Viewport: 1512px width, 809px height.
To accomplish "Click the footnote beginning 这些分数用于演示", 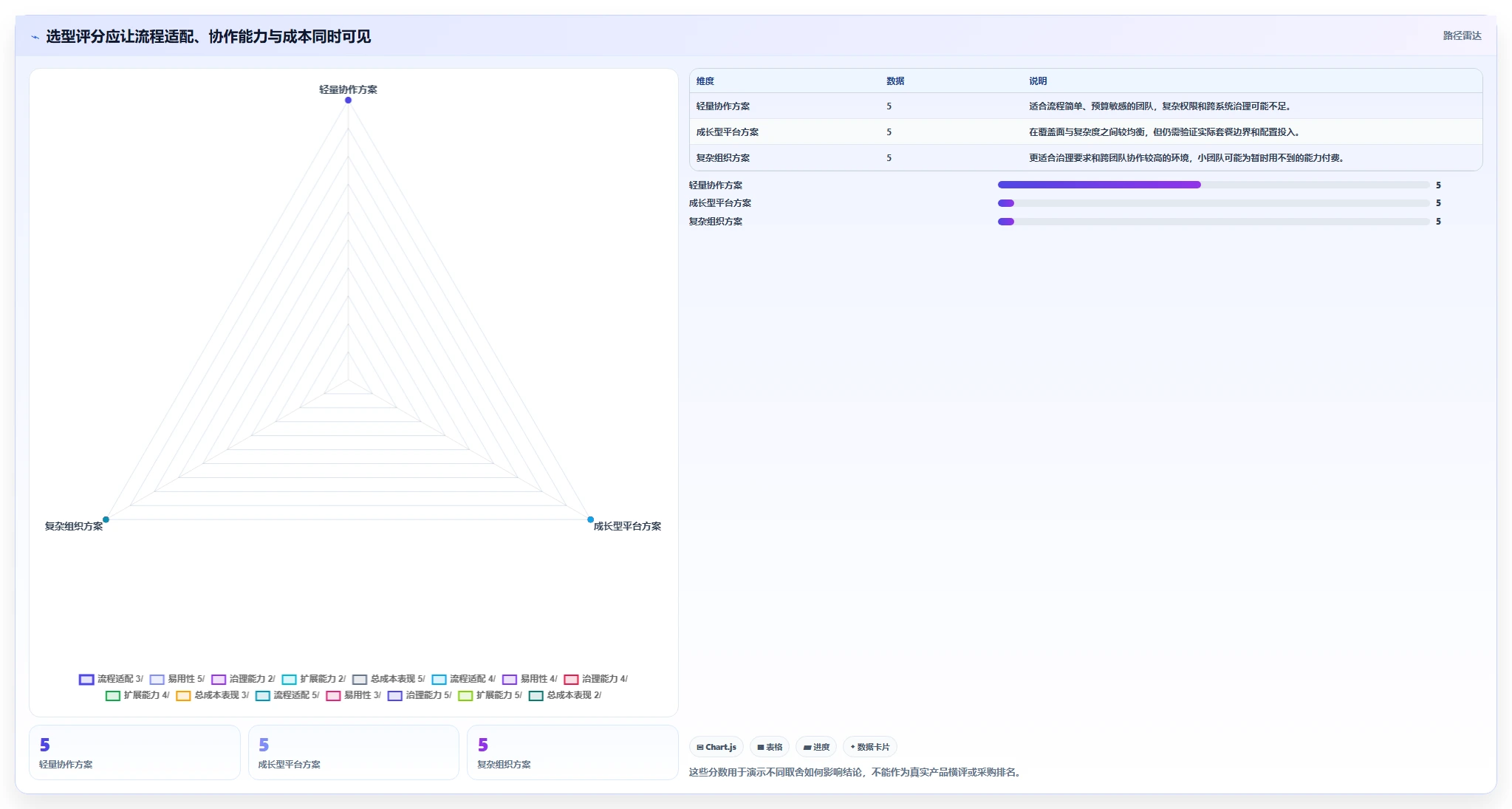I will coord(855,772).
